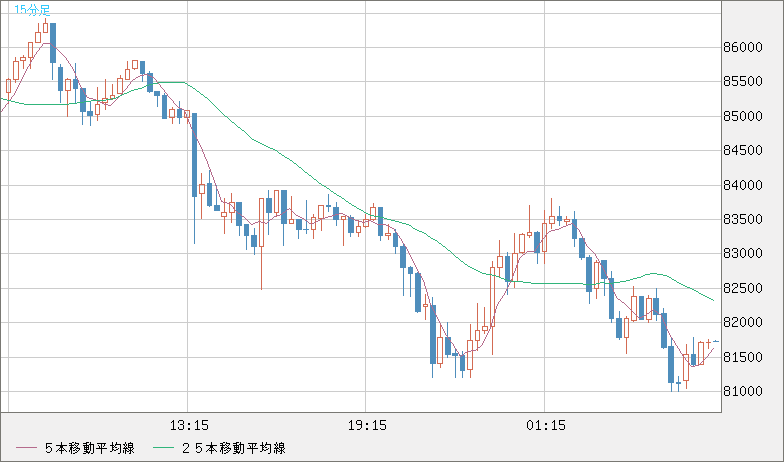Click the green 25-bar average legend line
784x462 pixels.
click(163, 448)
